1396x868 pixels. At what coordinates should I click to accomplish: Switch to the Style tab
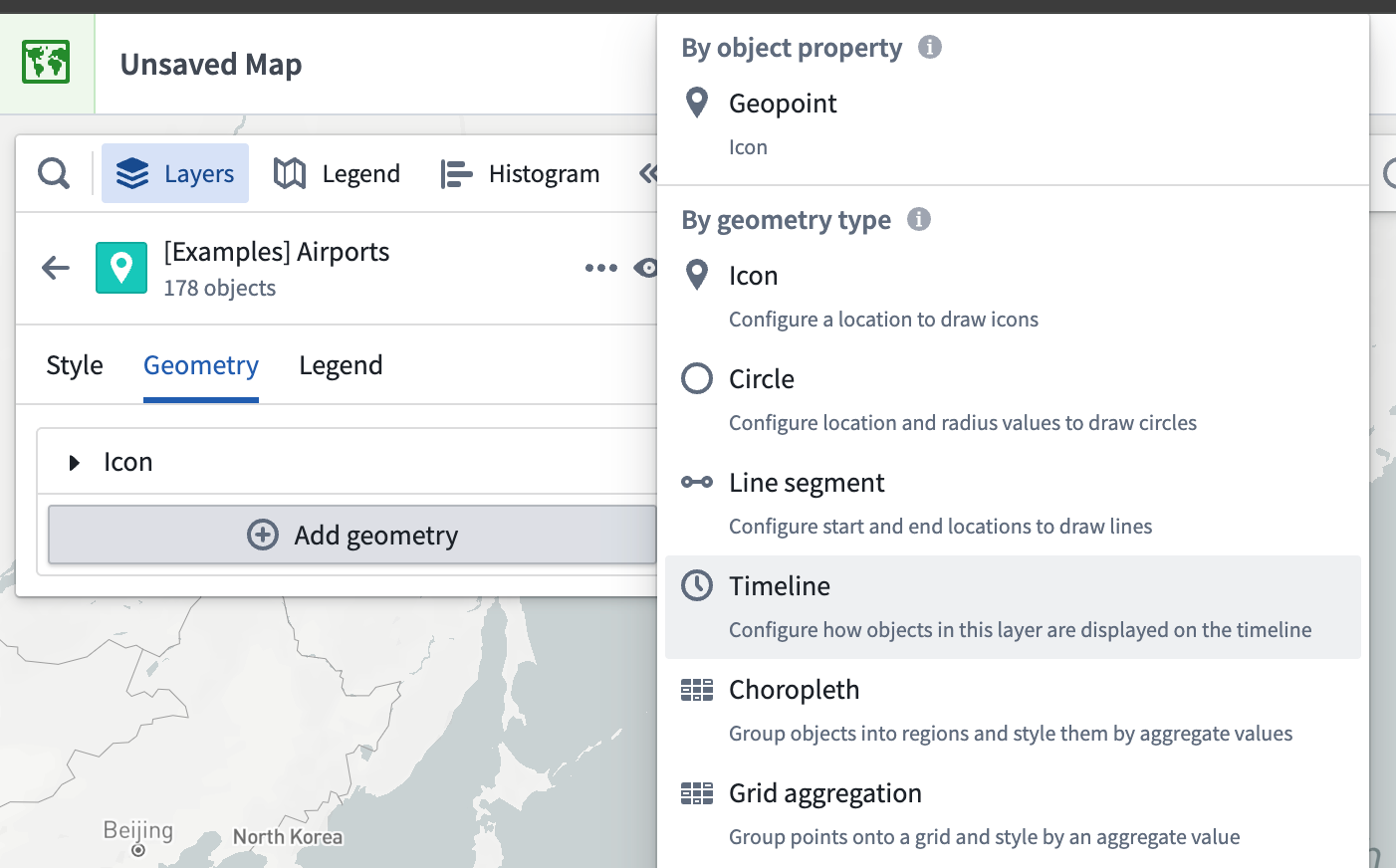75,365
